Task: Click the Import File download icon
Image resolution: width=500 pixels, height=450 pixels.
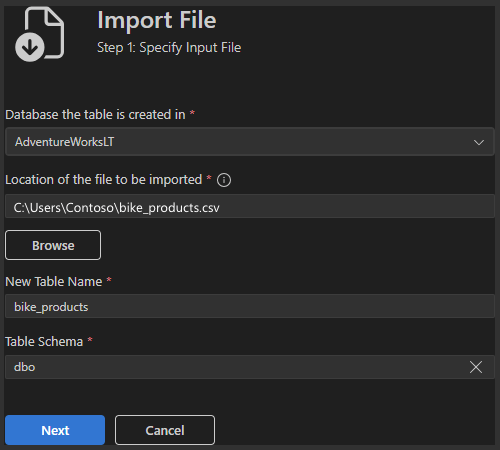Action: (40, 34)
